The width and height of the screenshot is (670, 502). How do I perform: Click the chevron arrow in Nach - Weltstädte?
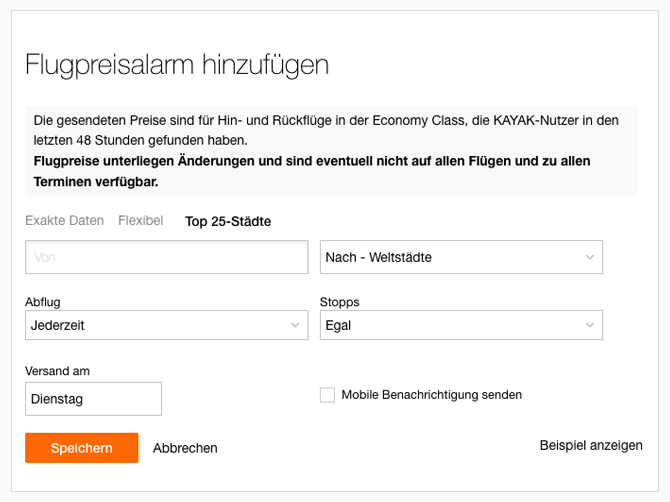590,257
